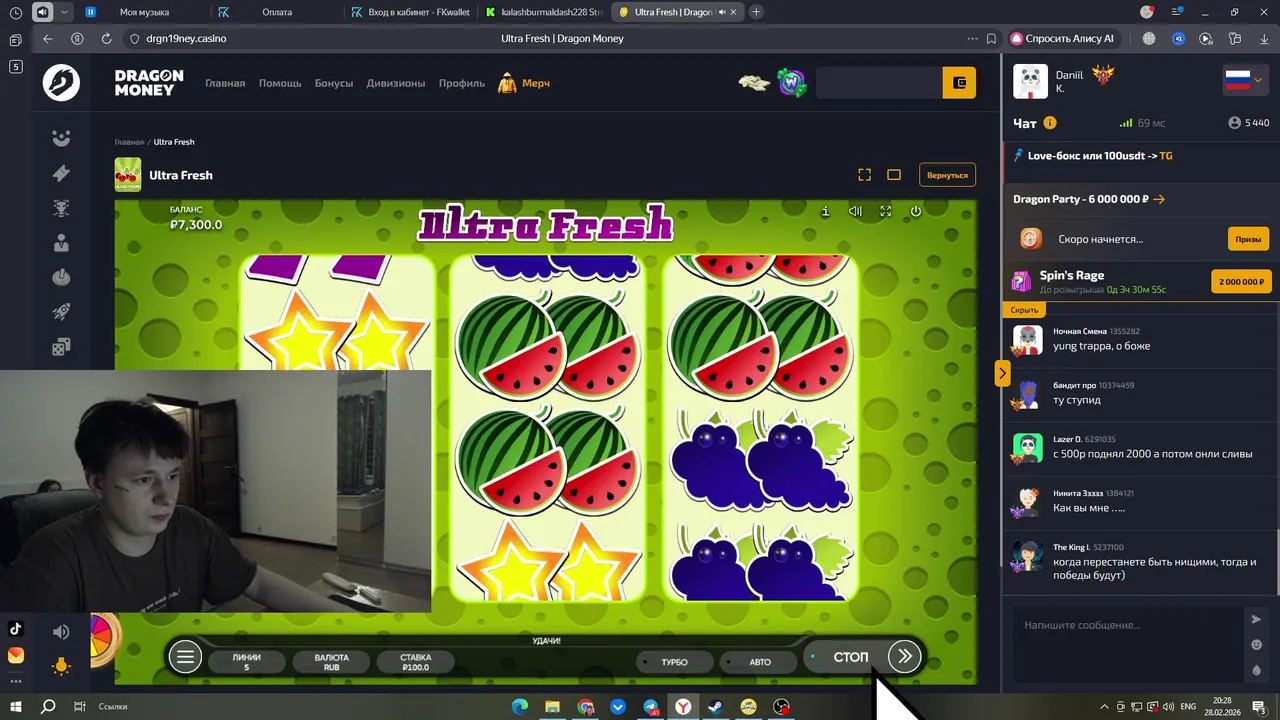Reload the page with refresh icon
This screenshot has width=1280, height=720.
[106, 38]
